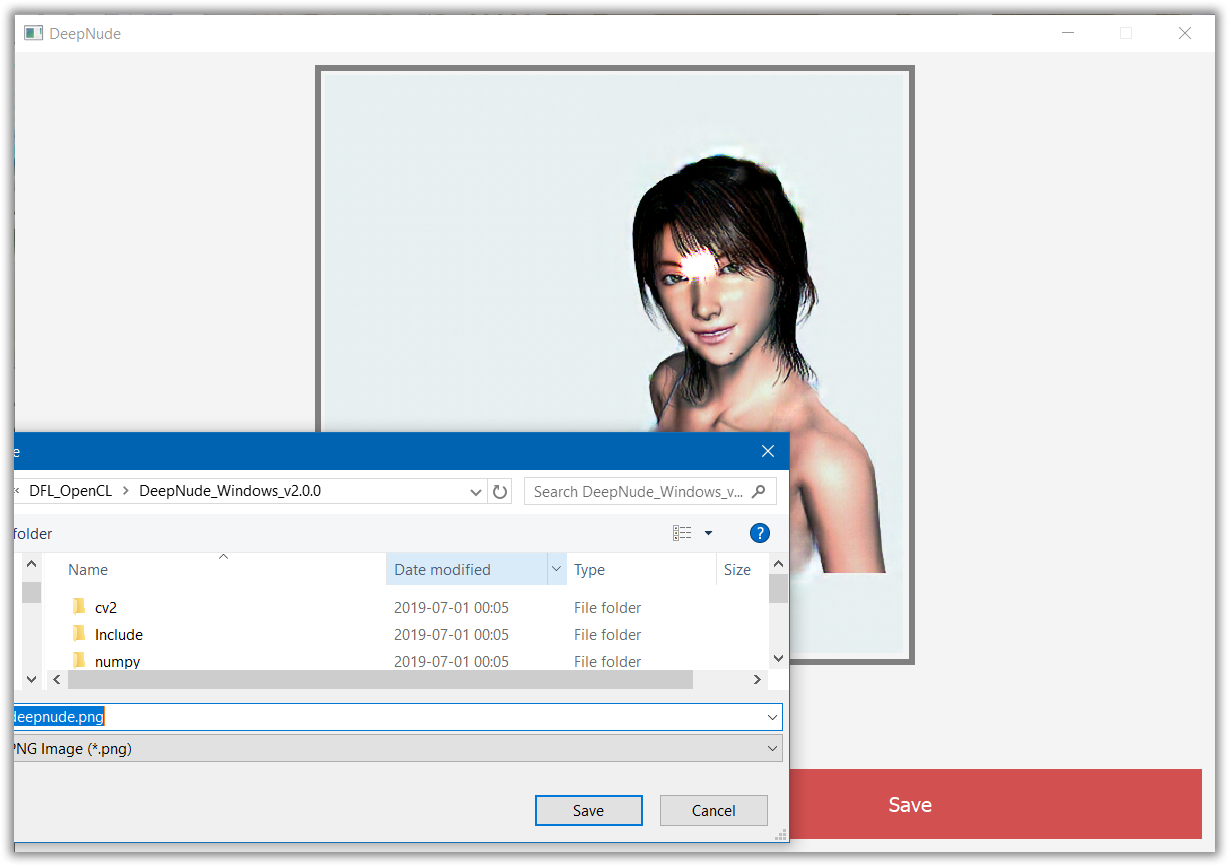Collapse the Name column sort indicator
This screenshot has width=1229, height=866.
223,557
